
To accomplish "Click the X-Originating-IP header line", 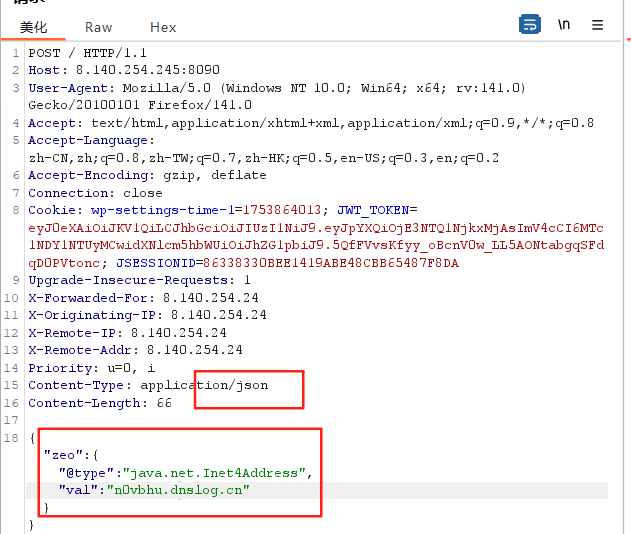I will coord(147,315).
